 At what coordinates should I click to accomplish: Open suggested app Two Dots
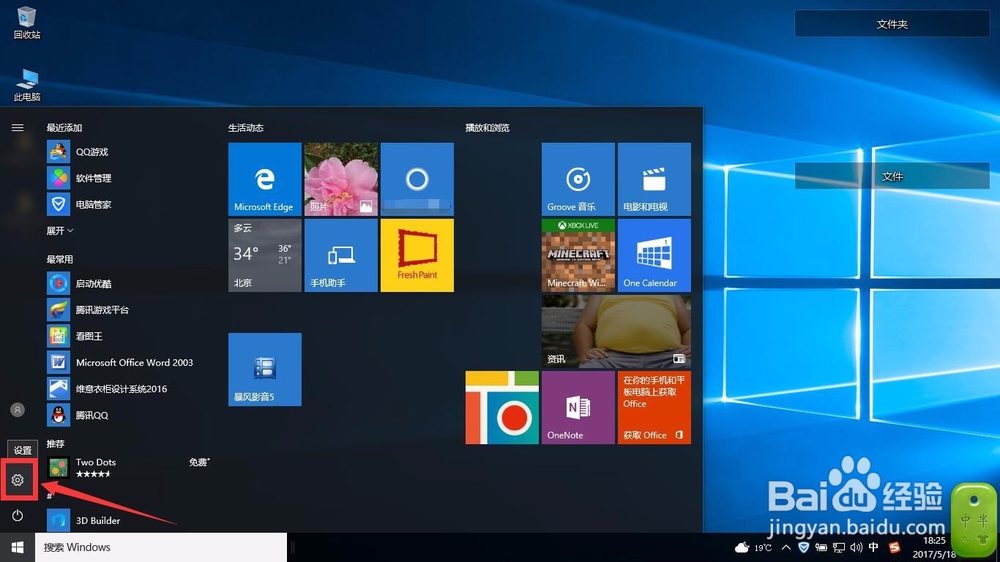pyautogui.click(x=128, y=468)
